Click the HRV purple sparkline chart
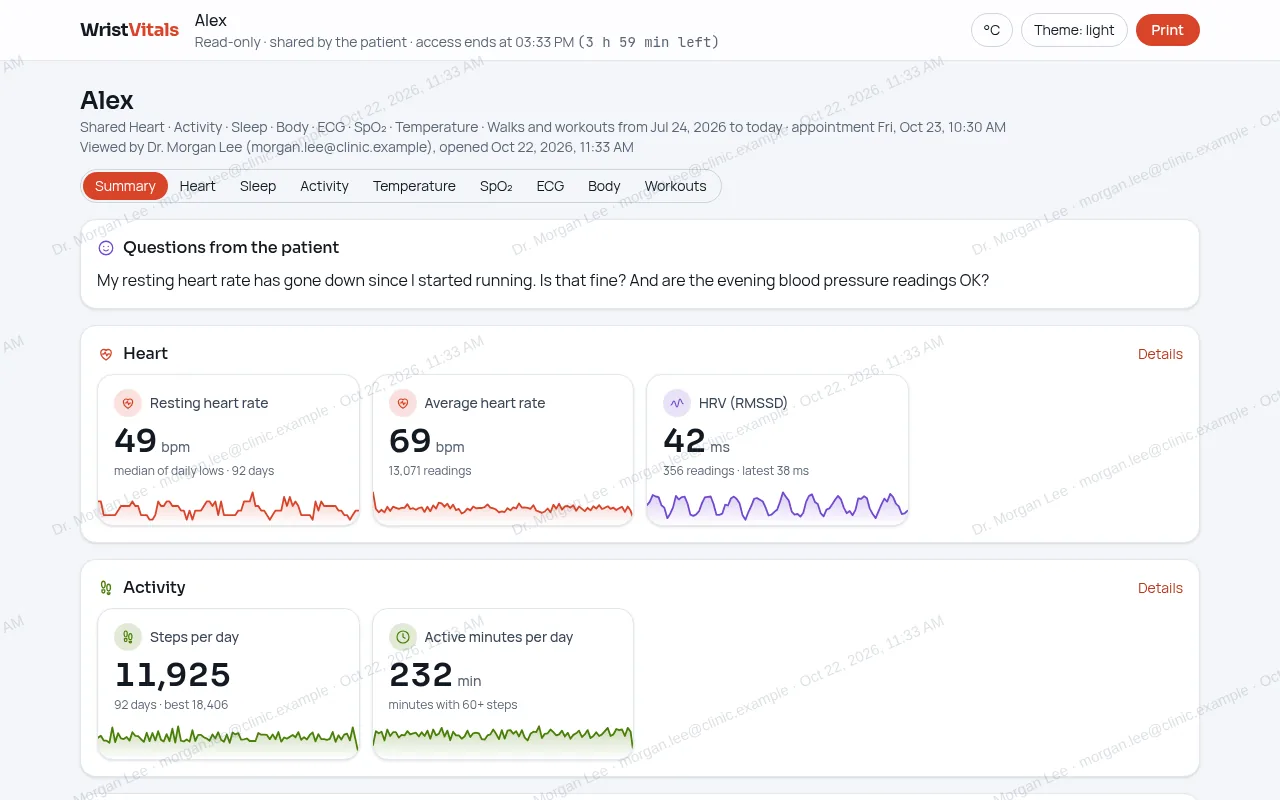The width and height of the screenshot is (1280, 800). (x=777, y=508)
